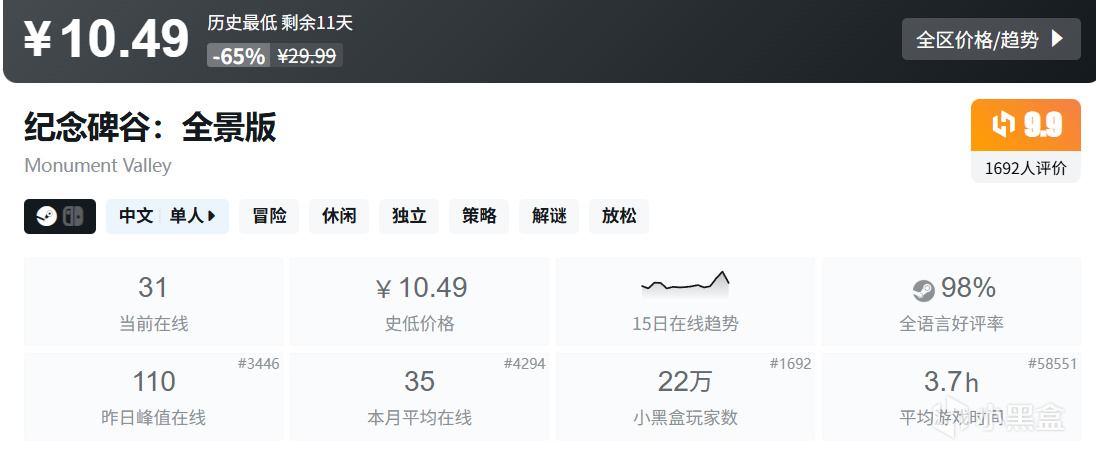1096x450 pixels.
Task: Click the game title 纪念碑谷：全景版
Action: 150,126
